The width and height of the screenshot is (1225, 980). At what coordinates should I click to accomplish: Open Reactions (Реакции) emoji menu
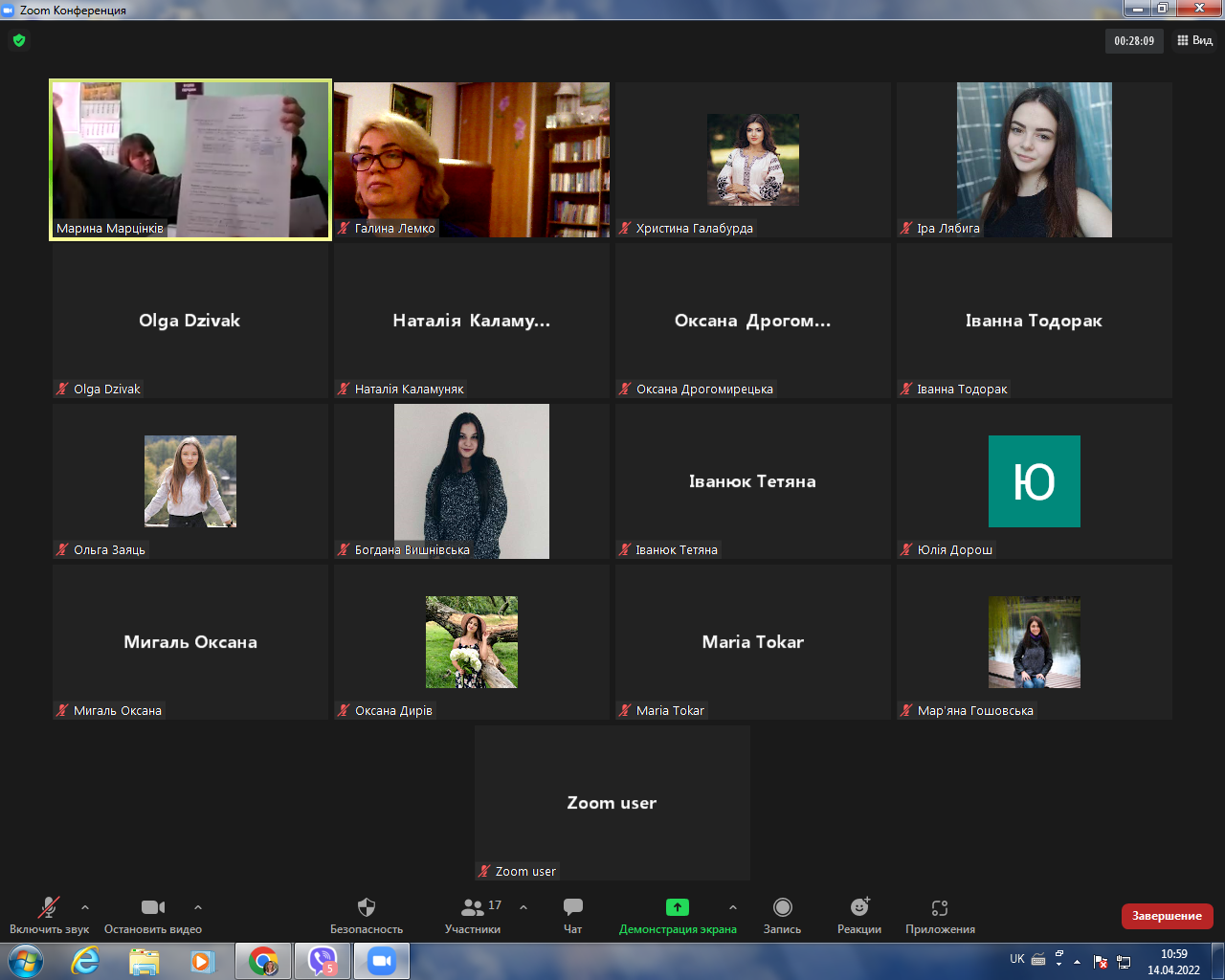859,907
